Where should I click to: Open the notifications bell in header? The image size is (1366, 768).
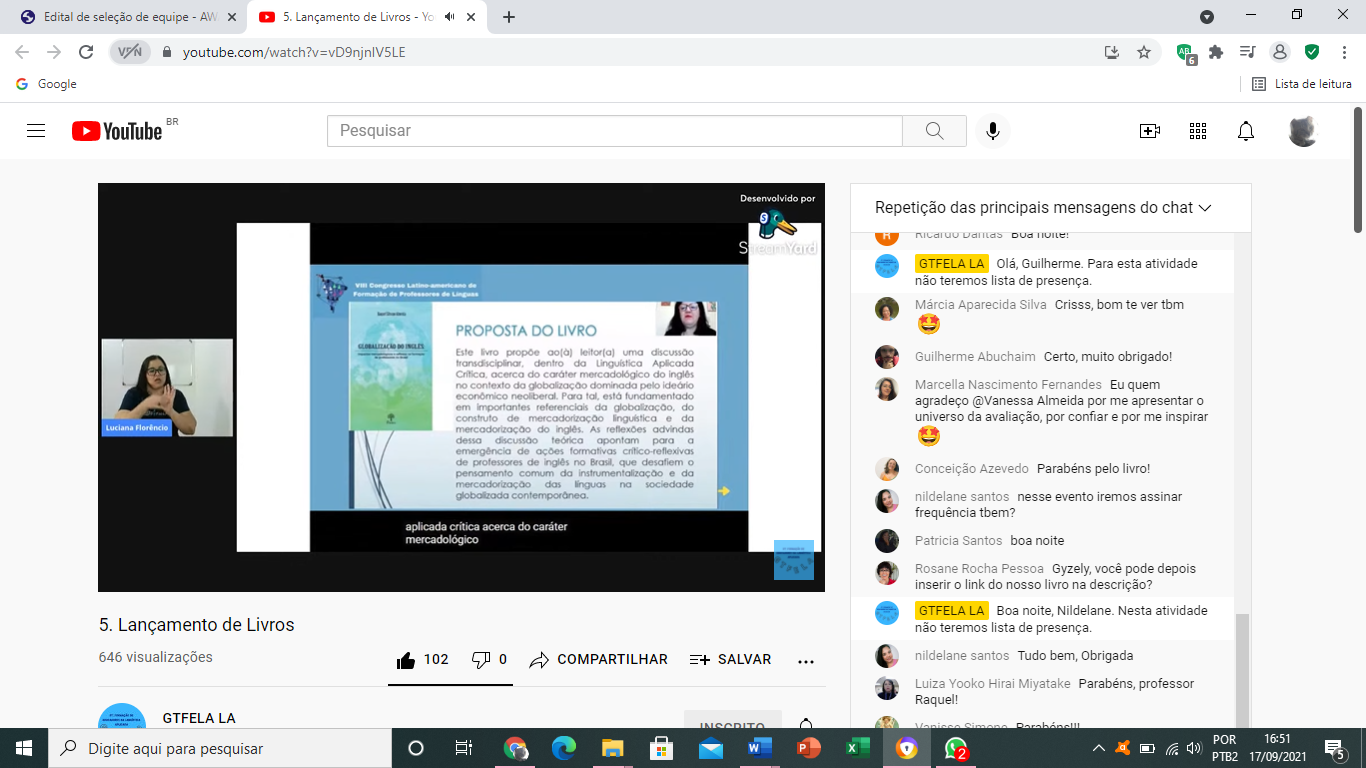click(x=1246, y=131)
